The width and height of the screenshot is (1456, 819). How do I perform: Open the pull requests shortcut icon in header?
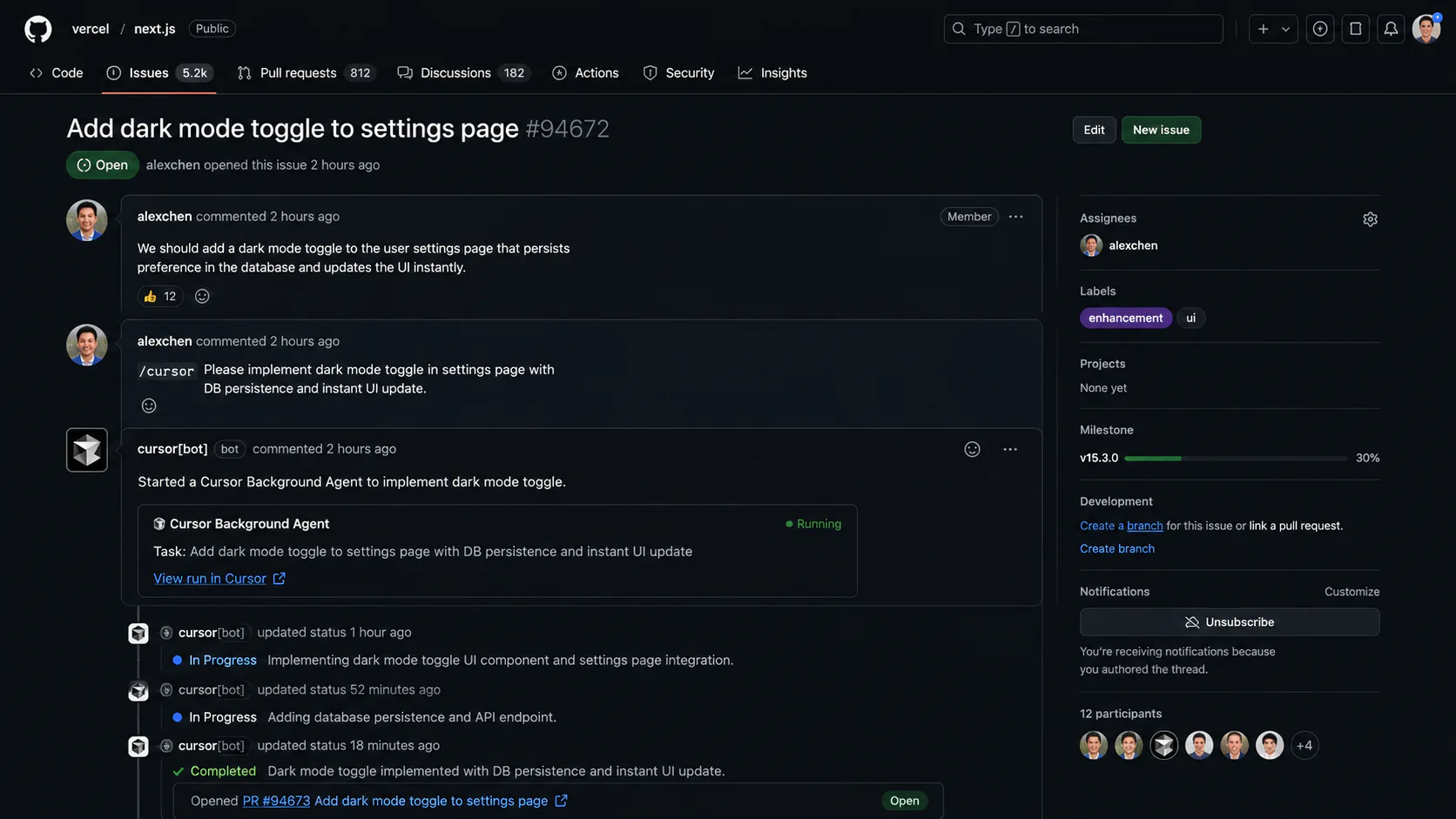click(1356, 29)
